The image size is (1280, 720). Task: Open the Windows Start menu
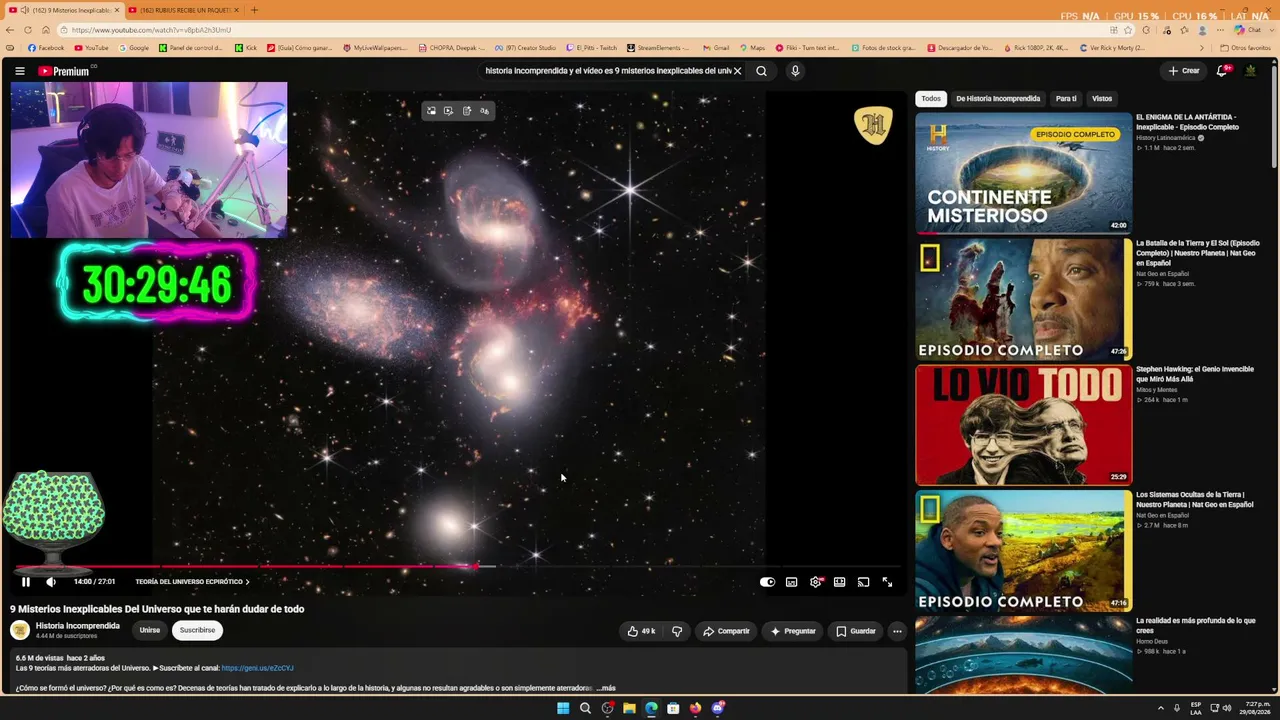[x=563, y=709]
